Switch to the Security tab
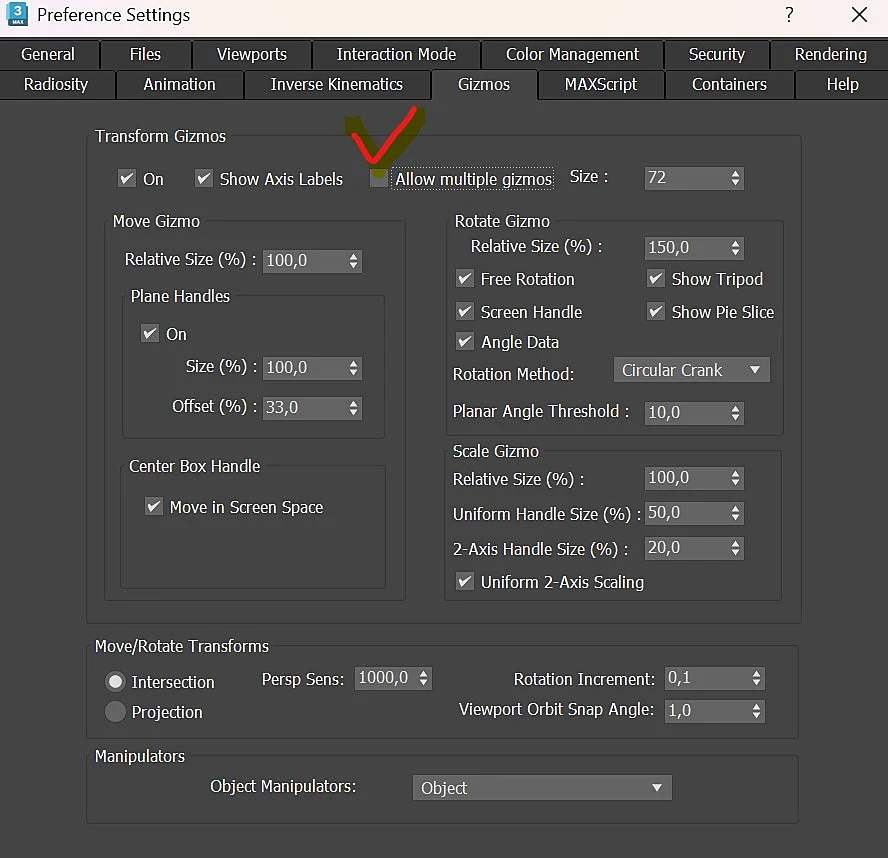This screenshot has height=858, width=888. click(716, 54)
